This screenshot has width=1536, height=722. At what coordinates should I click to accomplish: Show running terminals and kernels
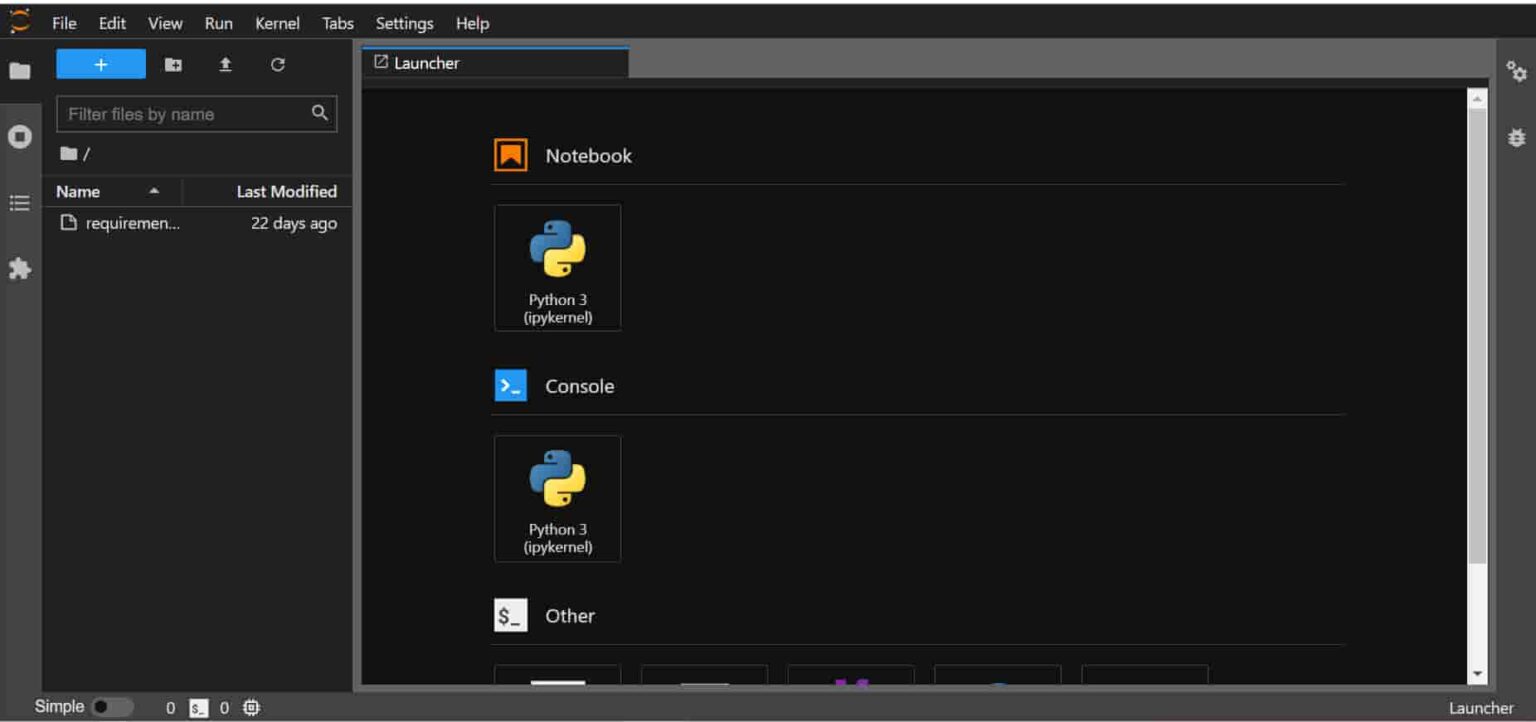click(20, 136)
